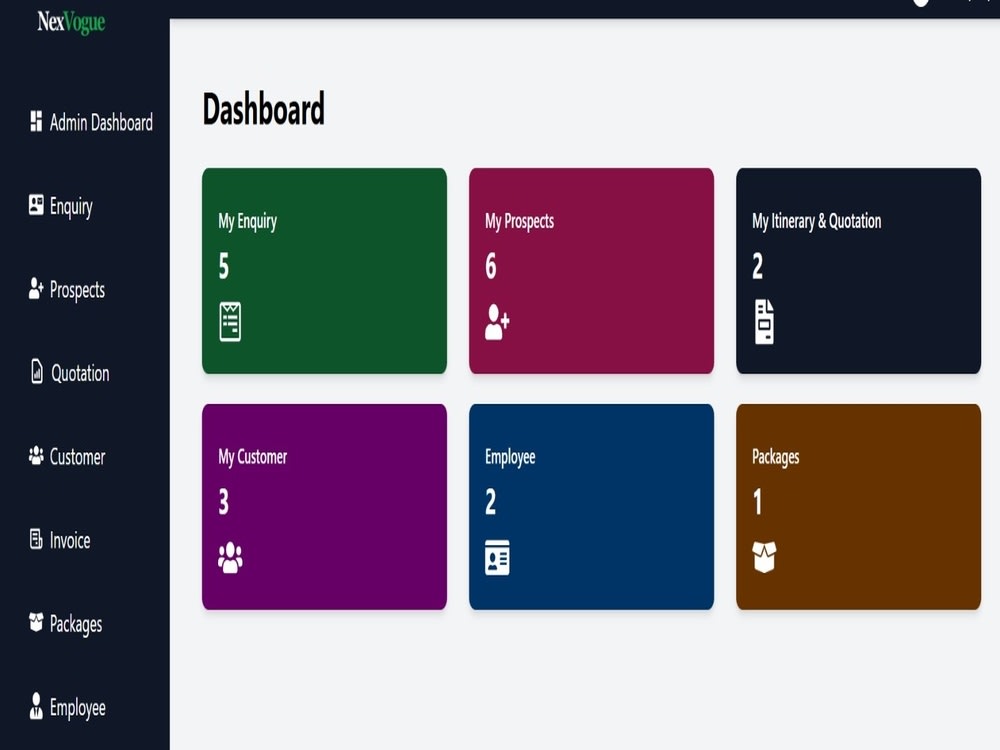
Task: Open Admin Dashboard from the sidebar
Action: coord(91,122)
